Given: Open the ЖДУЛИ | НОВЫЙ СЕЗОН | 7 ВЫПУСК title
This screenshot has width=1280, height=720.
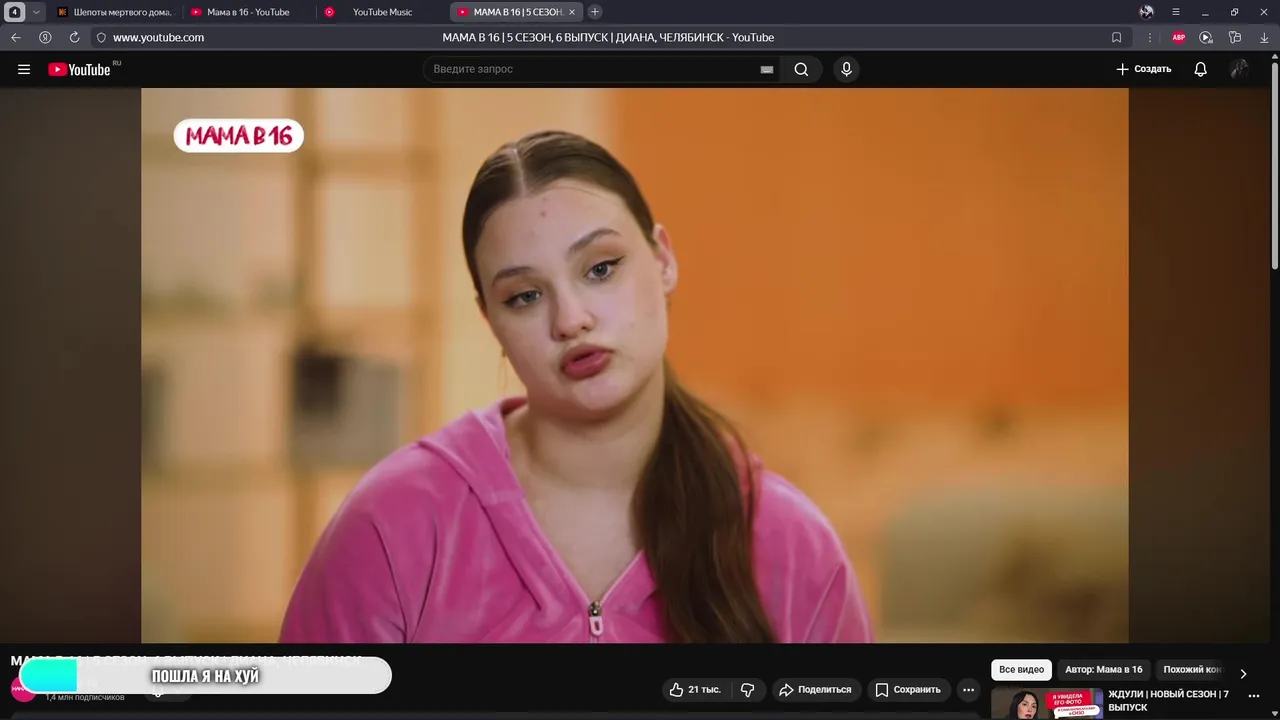Looking at the screenshot, I should (1168, 701).
